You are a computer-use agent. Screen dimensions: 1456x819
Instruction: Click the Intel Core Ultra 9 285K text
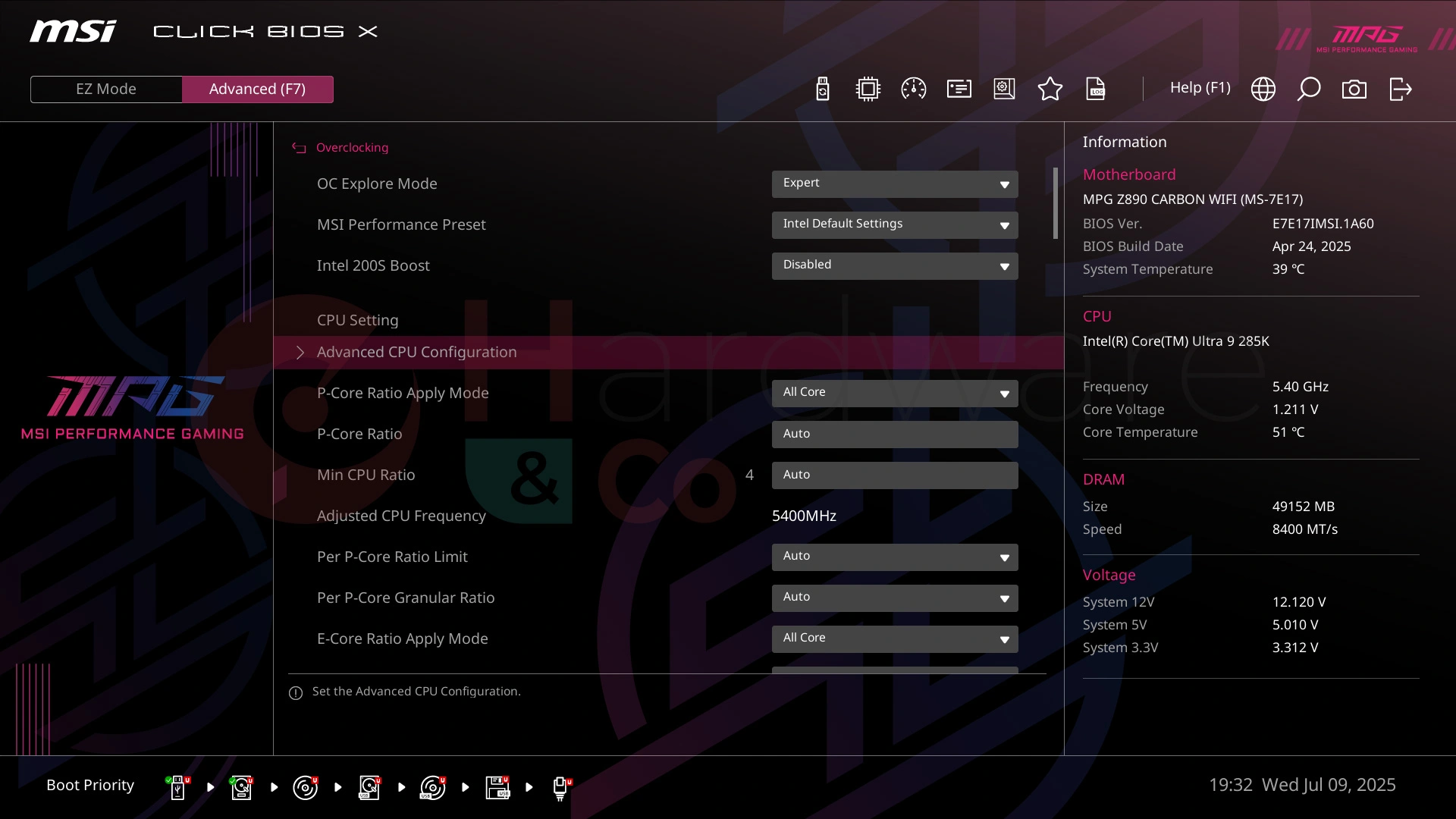pyautogui.click(x=1175, y=341)
